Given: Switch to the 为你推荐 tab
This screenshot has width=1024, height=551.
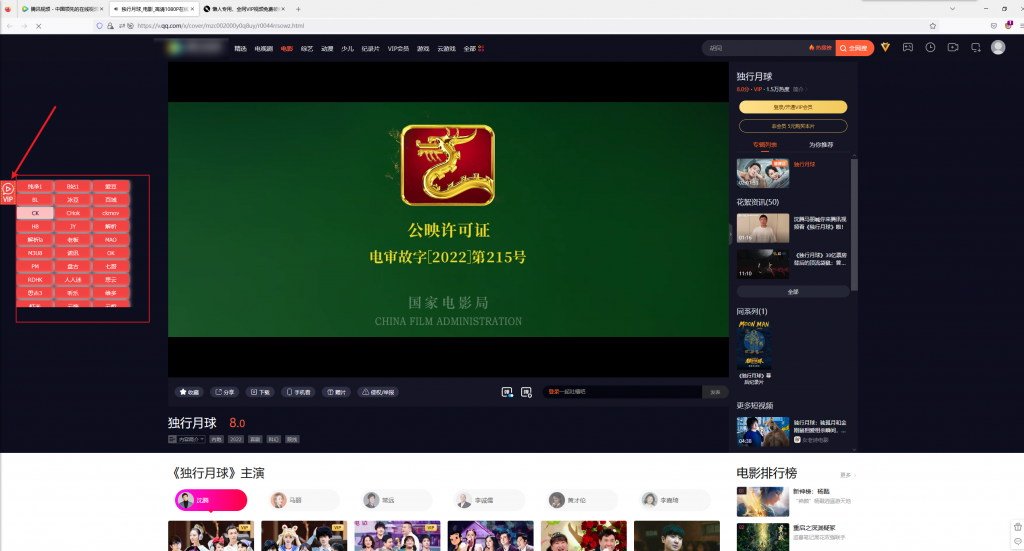Looking at the screenshot, I should [x=821, y=145].
